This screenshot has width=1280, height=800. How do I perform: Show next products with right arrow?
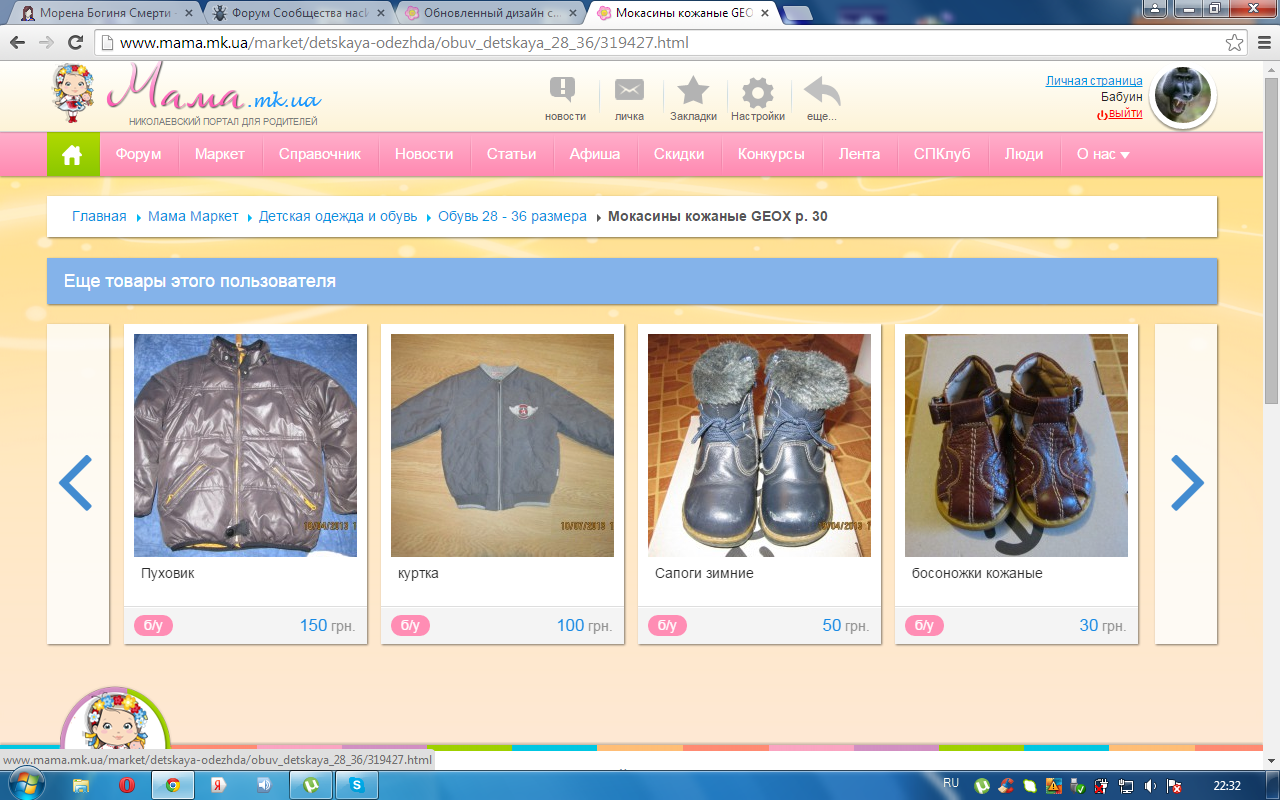click(1186, 483)
